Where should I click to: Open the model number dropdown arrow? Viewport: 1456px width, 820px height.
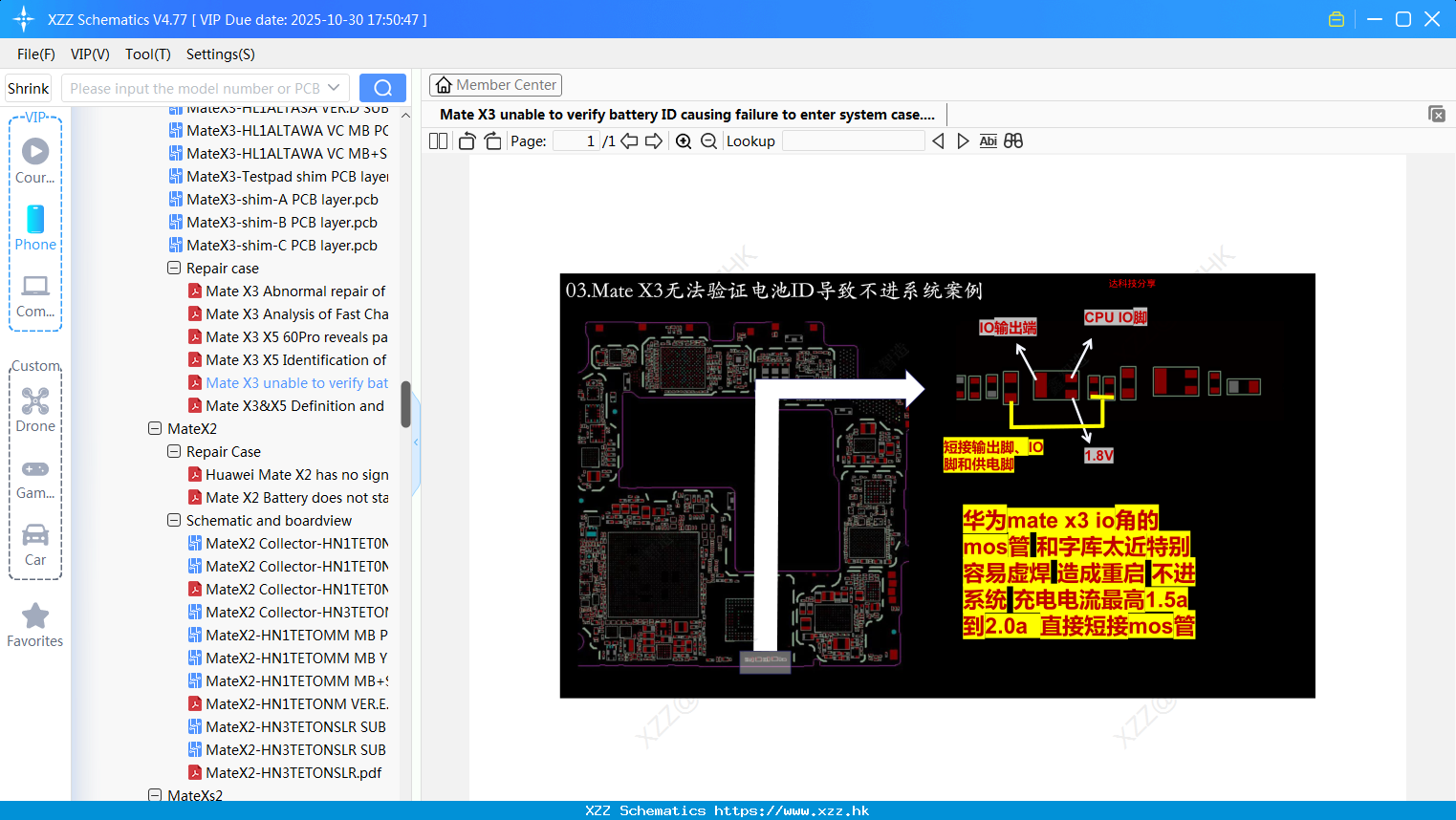pos(334,88)
